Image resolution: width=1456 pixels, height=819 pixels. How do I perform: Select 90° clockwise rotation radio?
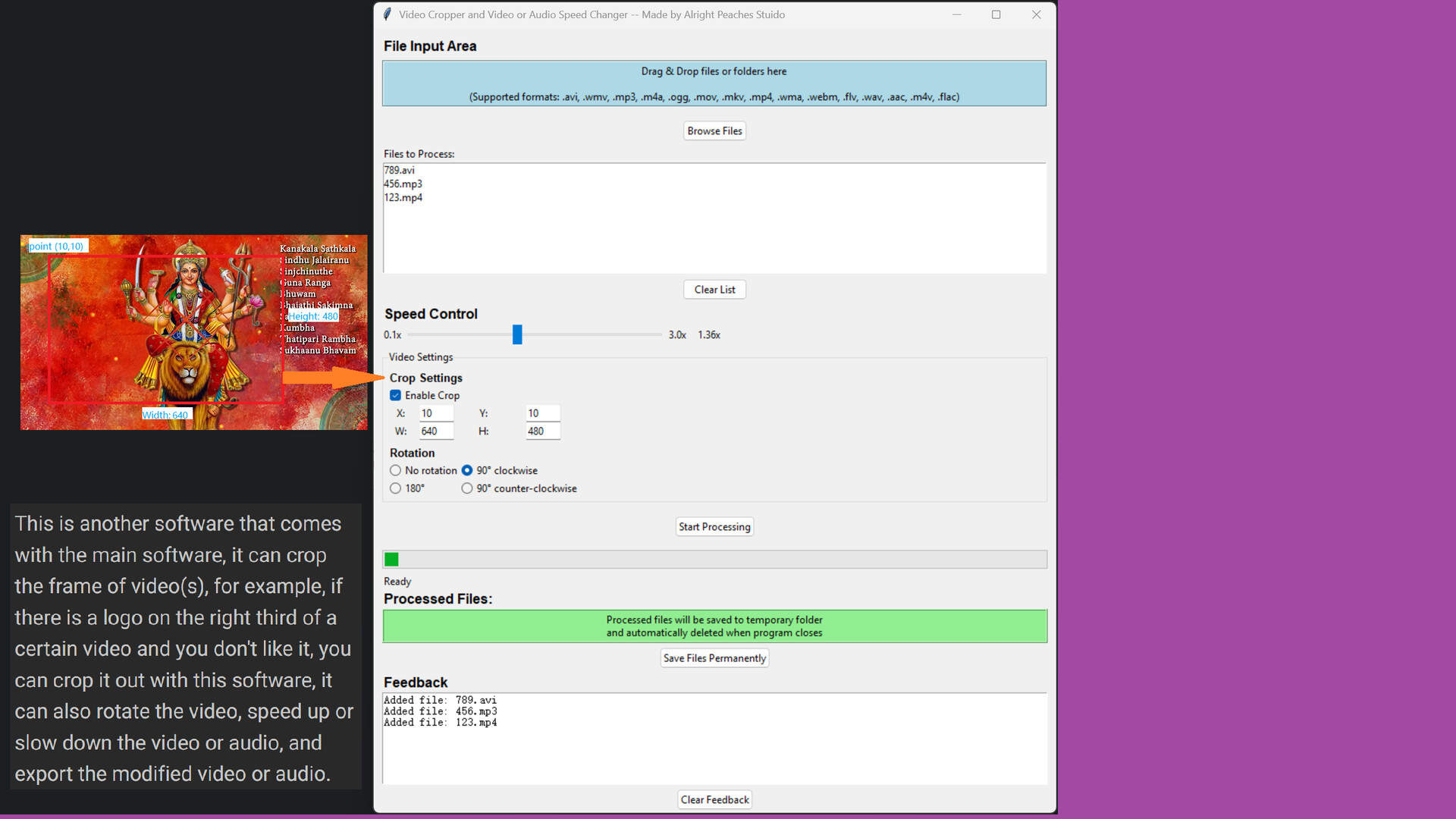pos(467,470)
